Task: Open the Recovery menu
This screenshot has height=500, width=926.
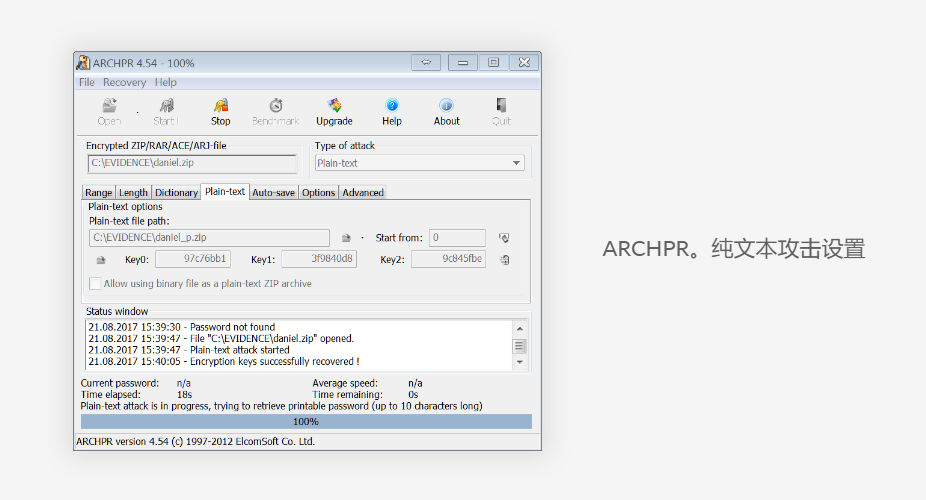Action: click(x=124, y=83)
